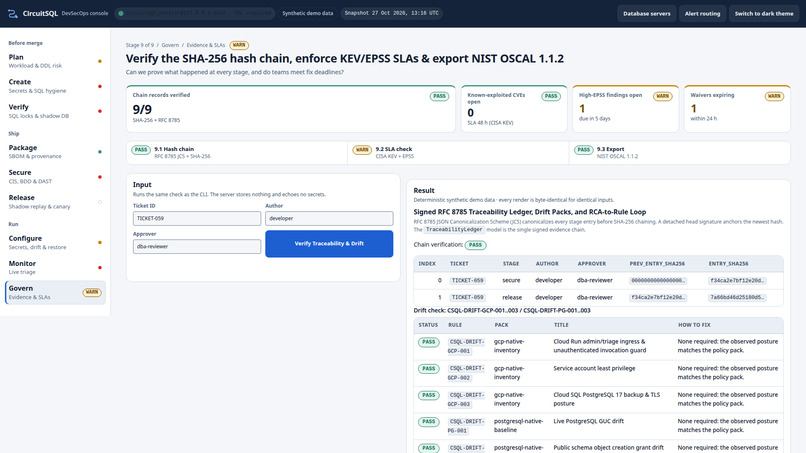Focus the Author input field
The height and width of the screenshot is (453, 806).
coord(329,219)
